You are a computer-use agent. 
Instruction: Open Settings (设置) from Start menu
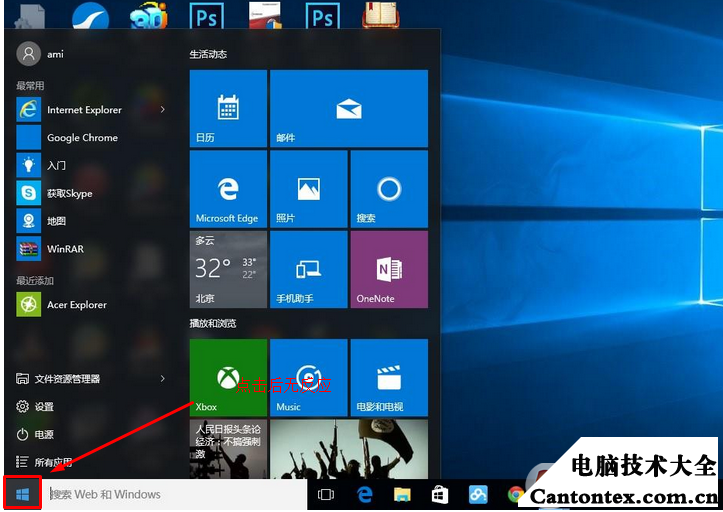coord(35,406)
